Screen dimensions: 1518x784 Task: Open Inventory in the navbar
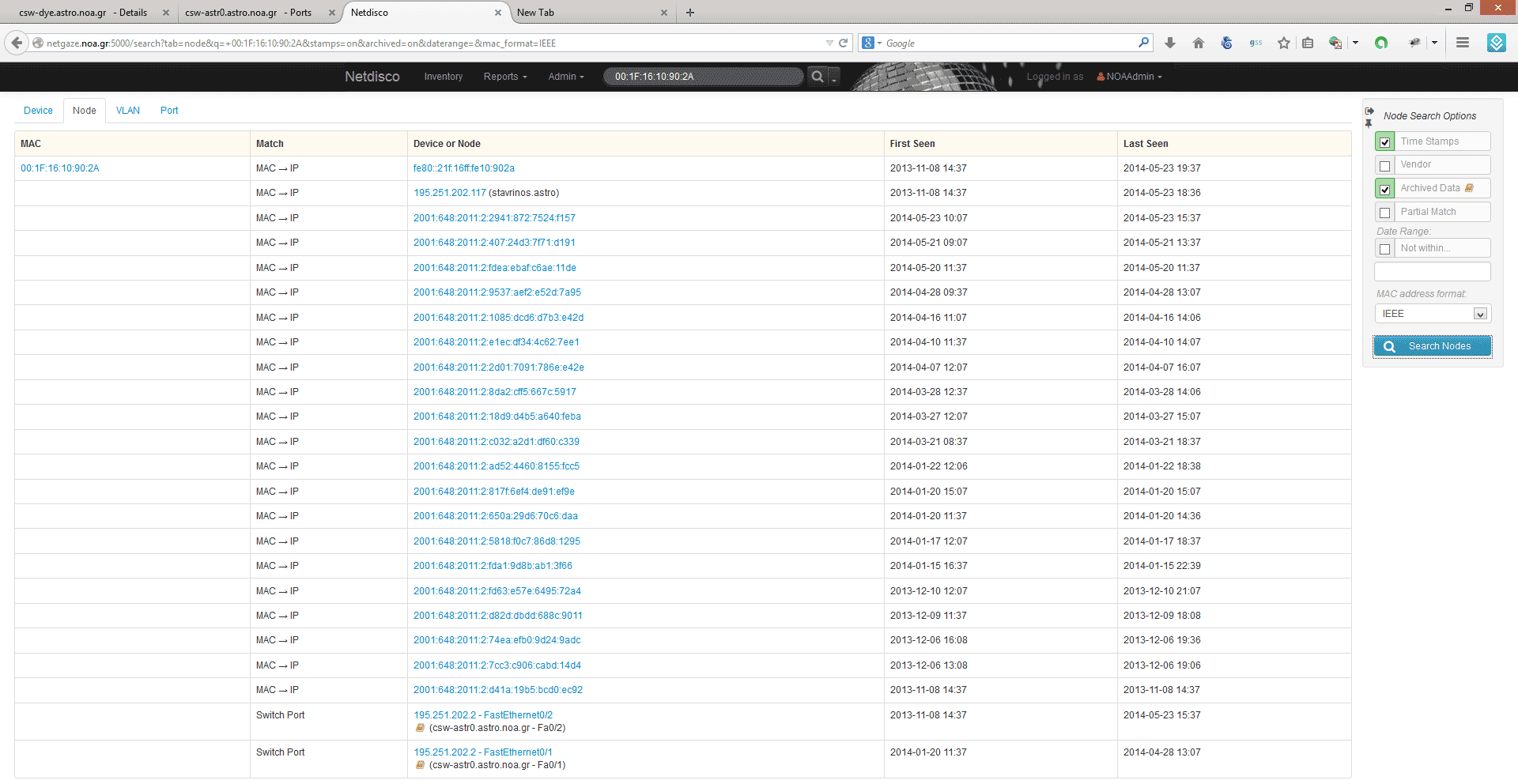tap(443, 77)
